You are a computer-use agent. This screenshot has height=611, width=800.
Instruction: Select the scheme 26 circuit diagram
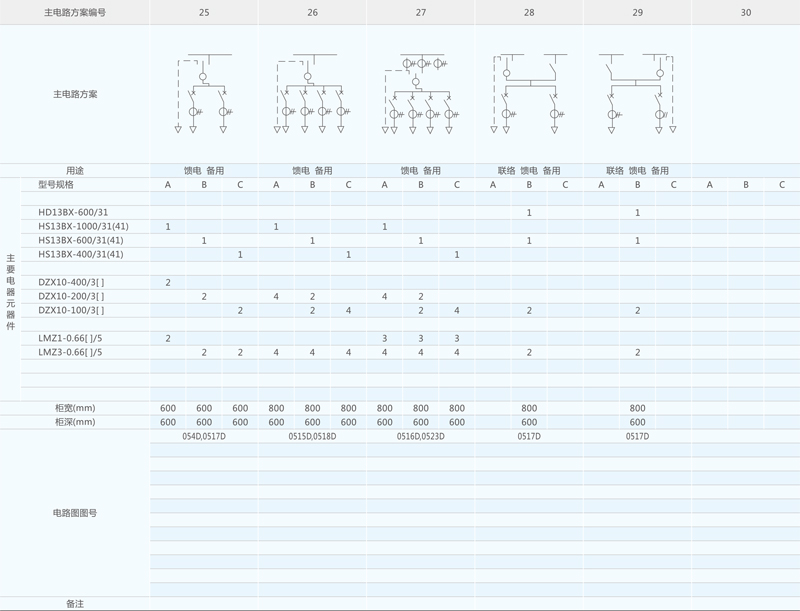pos(312,94)
